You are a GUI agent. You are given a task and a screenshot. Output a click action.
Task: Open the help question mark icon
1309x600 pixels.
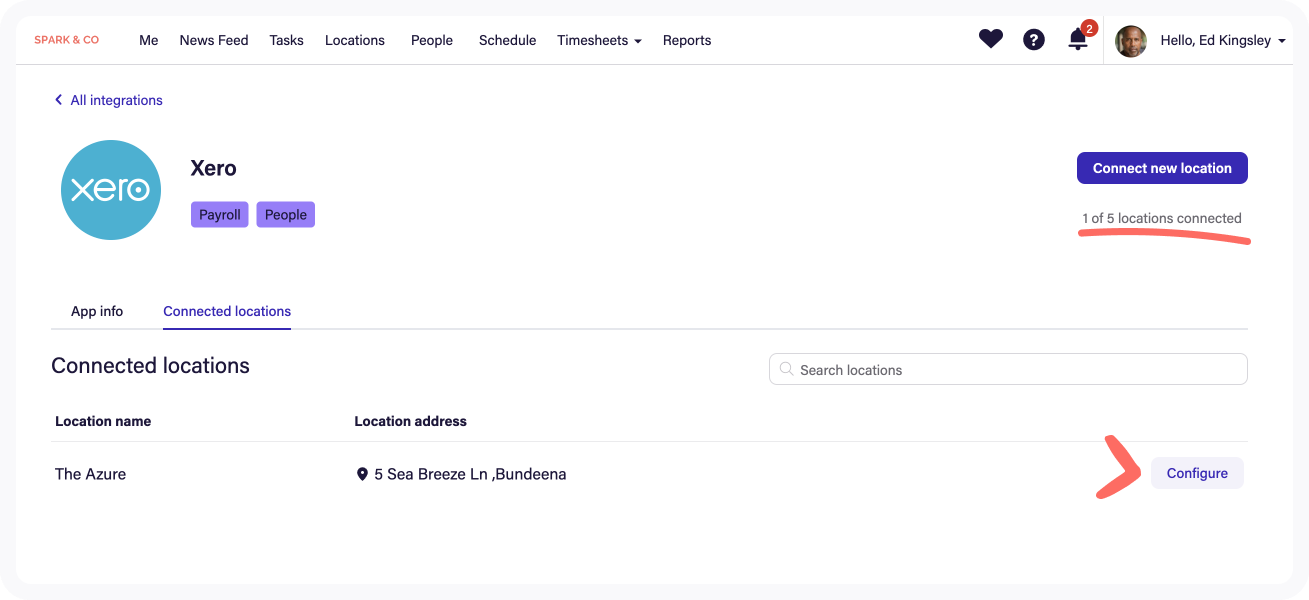coord(1034,40)
